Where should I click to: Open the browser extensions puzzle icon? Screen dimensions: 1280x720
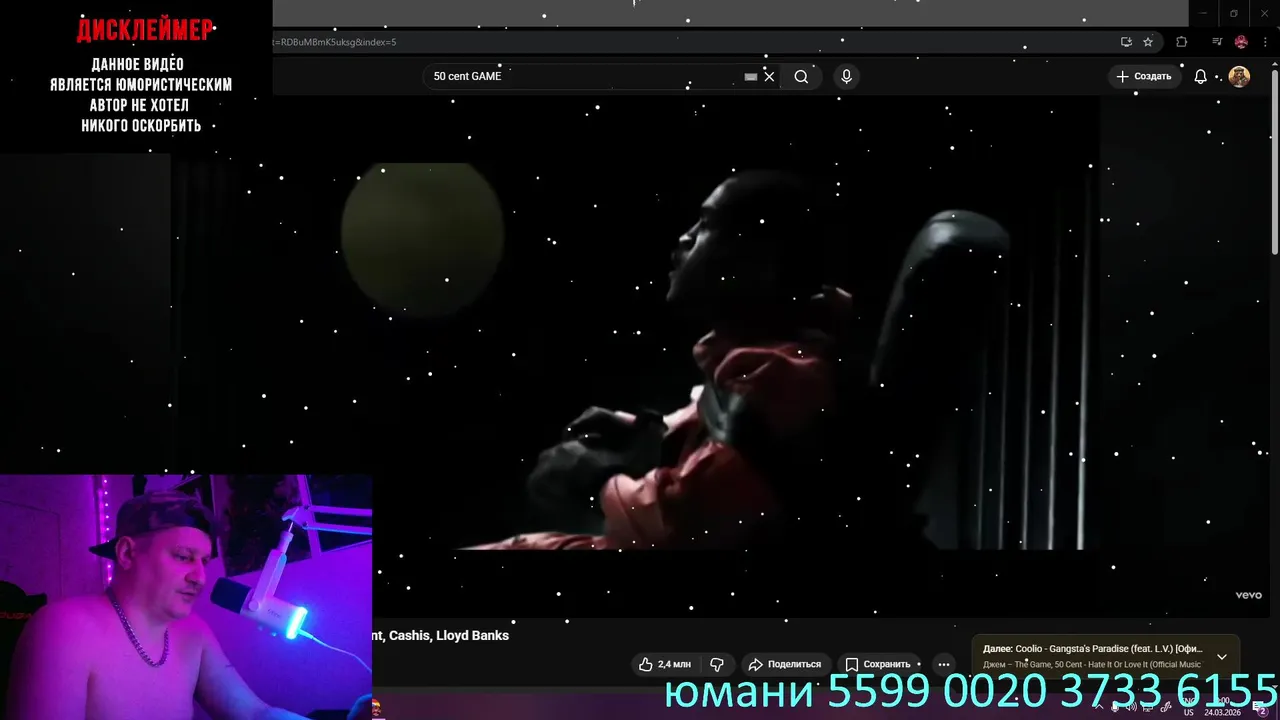[x=1182, y=42]
